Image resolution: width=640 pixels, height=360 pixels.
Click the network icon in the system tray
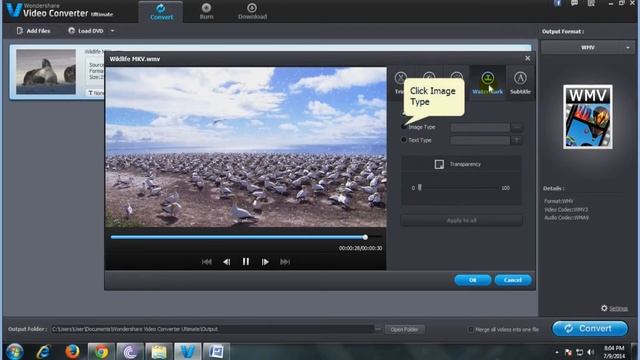click(579, 352)
